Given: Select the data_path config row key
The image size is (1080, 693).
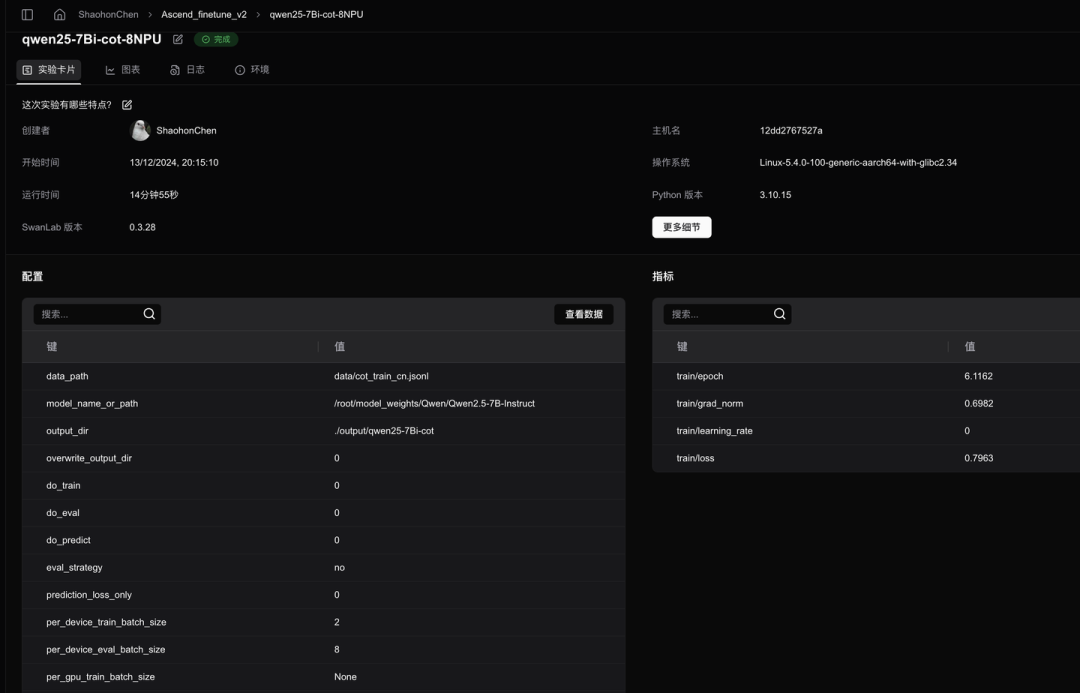Looking at the screenshot, I should point(67,376).
